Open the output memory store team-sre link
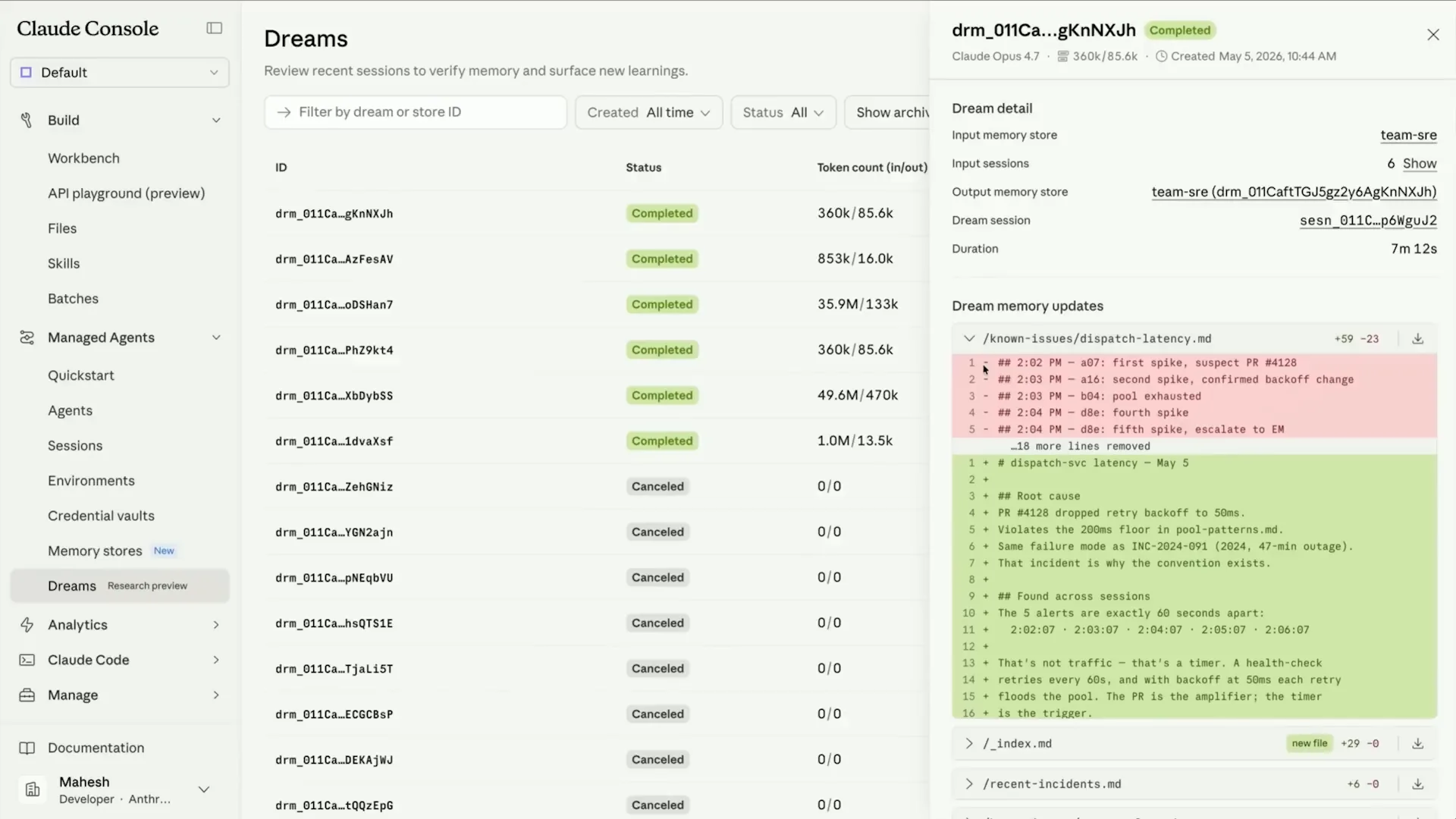Screen dimensions: 1456x819 pyautogui.click(x=1294, y=192)
